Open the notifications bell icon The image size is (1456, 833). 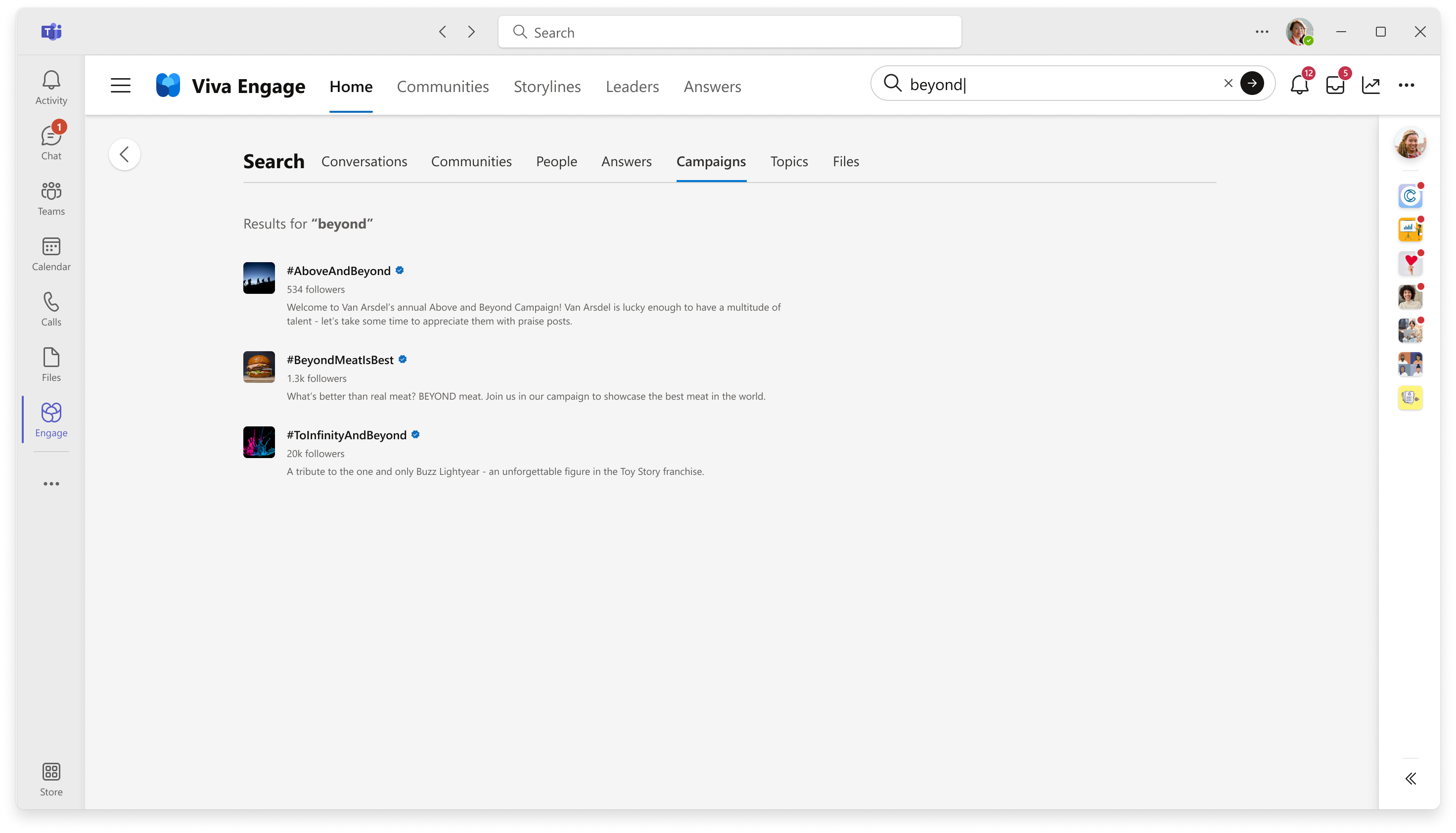pyautogui.click(x=1300, y=85)
